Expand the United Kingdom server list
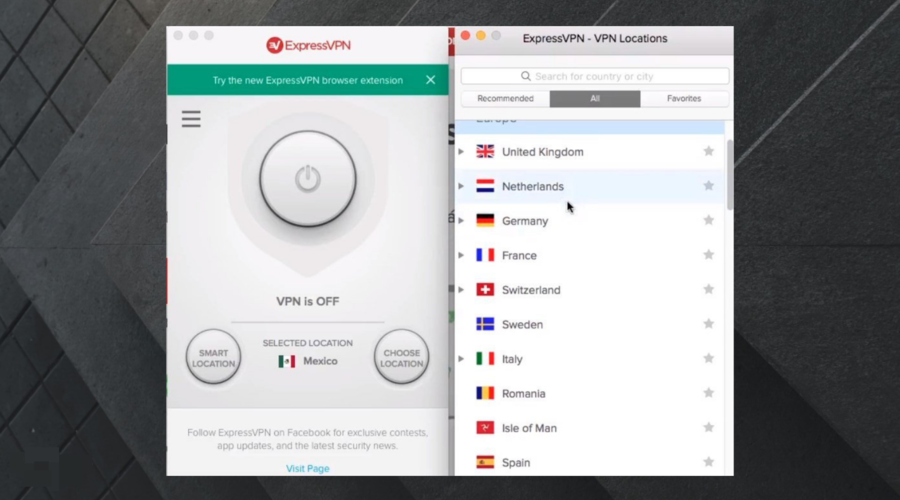 pyautogui.click(x=461, y=152)
